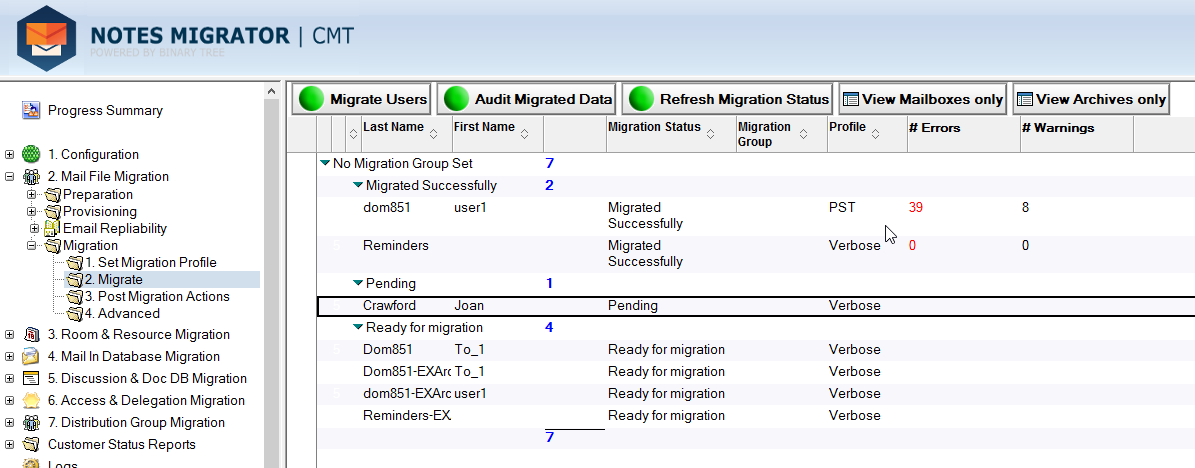This screenshot has height=468, width=1195.
Task: Click Refresh Migration Status button
Action: click(727, 99)
